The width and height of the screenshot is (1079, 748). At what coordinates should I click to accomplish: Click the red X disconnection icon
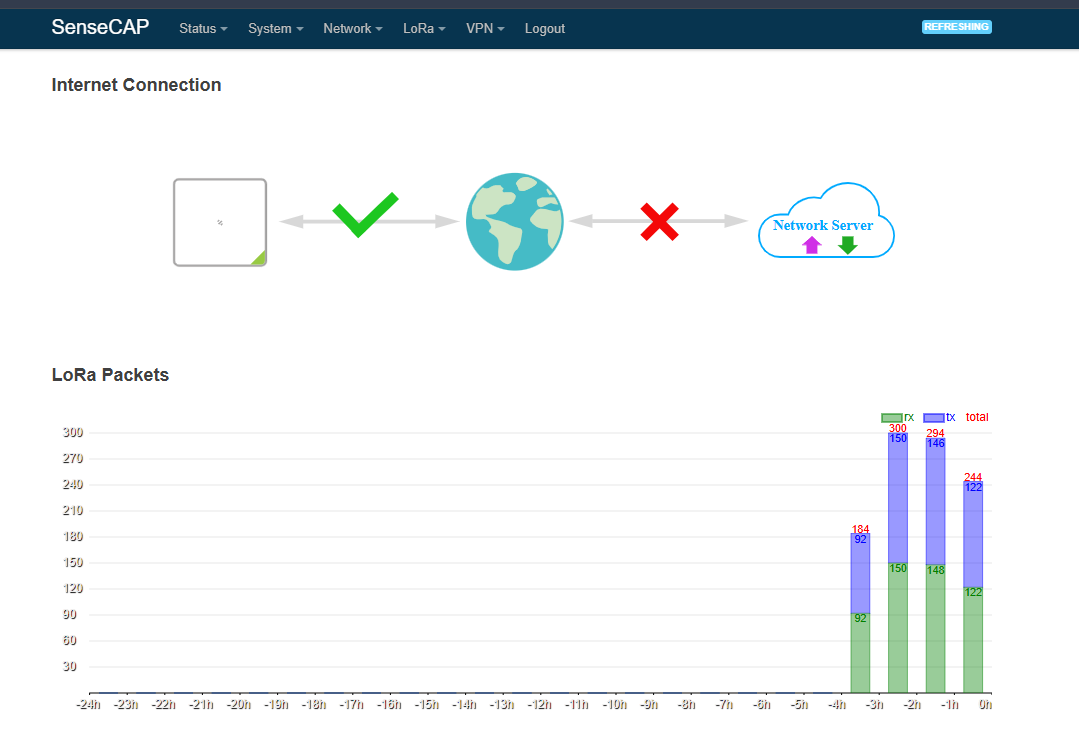[x=659, y=221]
